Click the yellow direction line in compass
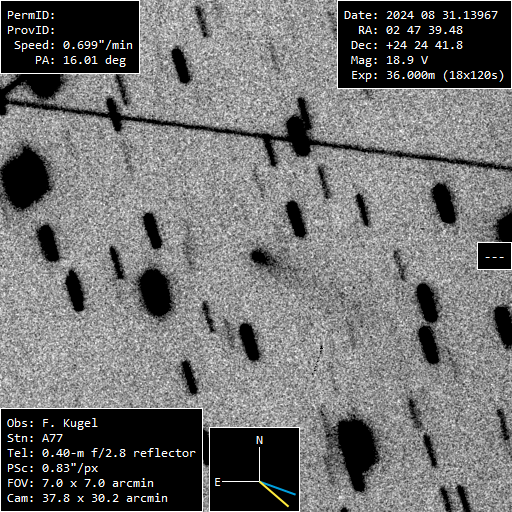This screenshot has width=512, height=512. click(274, 494)
